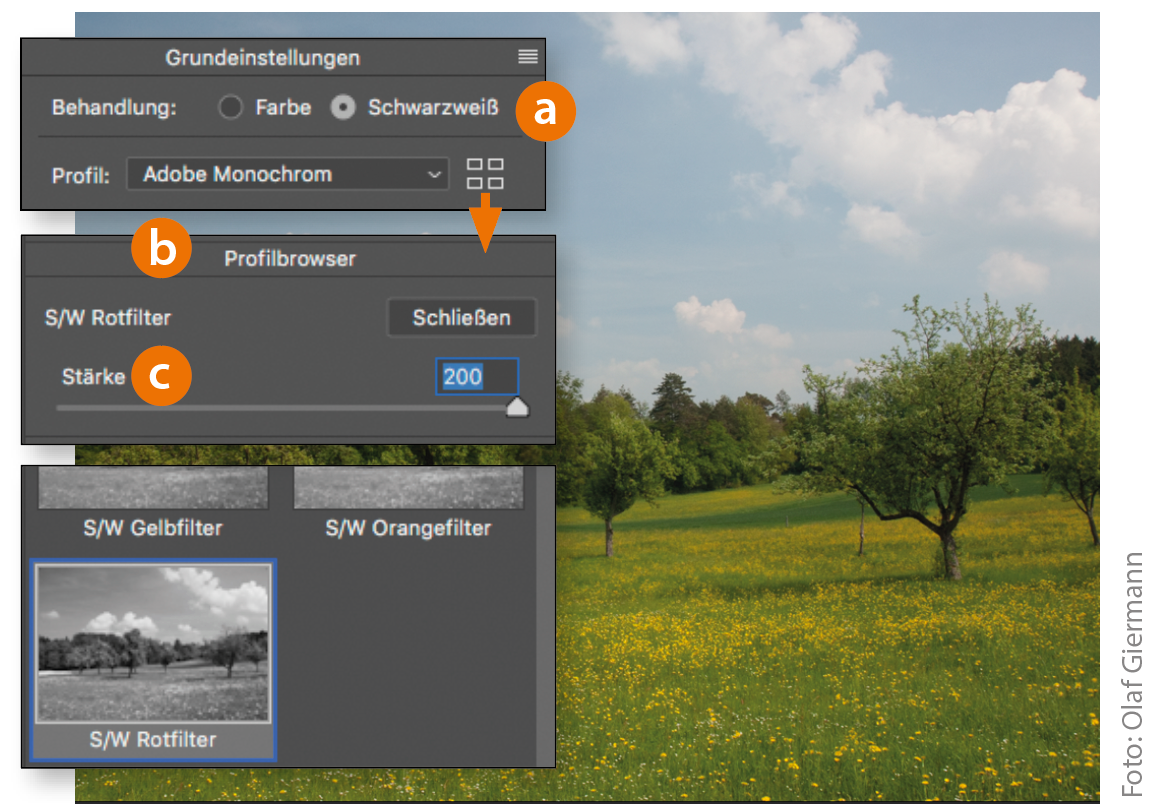Click the Profil label
The height and width of the screenshot is (808, 1164).
click(x=81, y=176)
